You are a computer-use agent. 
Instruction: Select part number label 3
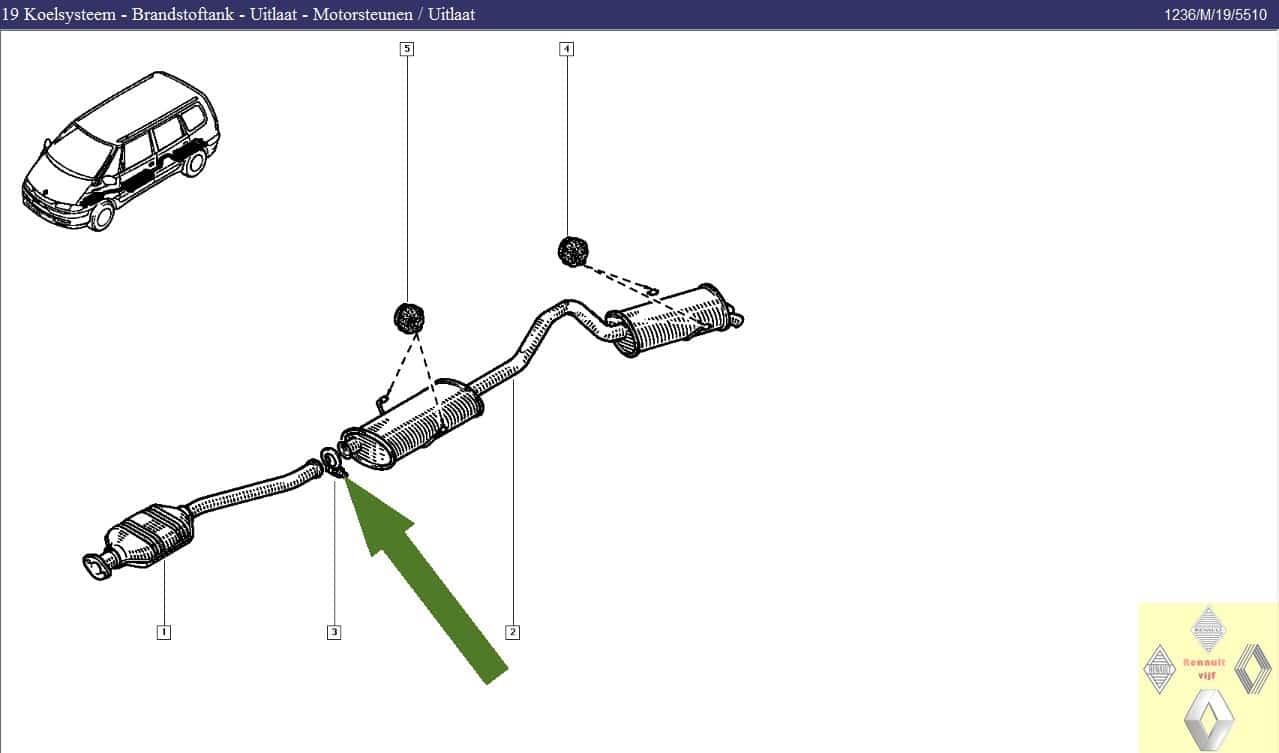pyautogui.click(x=334, y=632)
